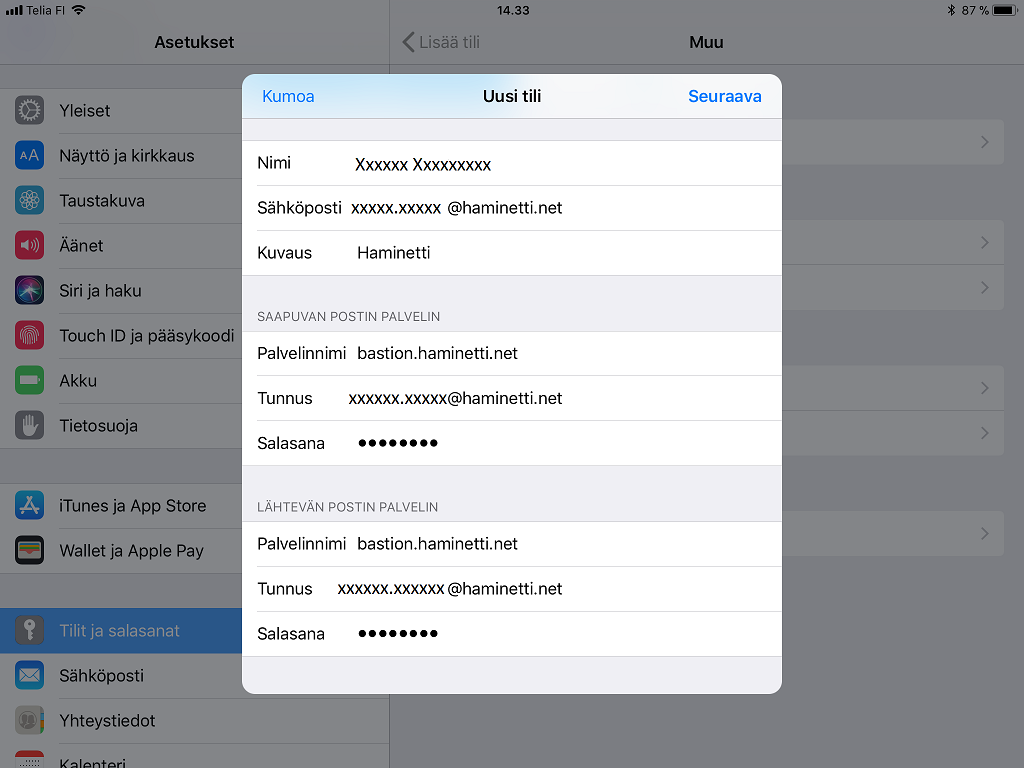The image size is (1024, 768).
Task: Select Siri ja haku settings
Action: pyautogui.click(x=121, y=291)
